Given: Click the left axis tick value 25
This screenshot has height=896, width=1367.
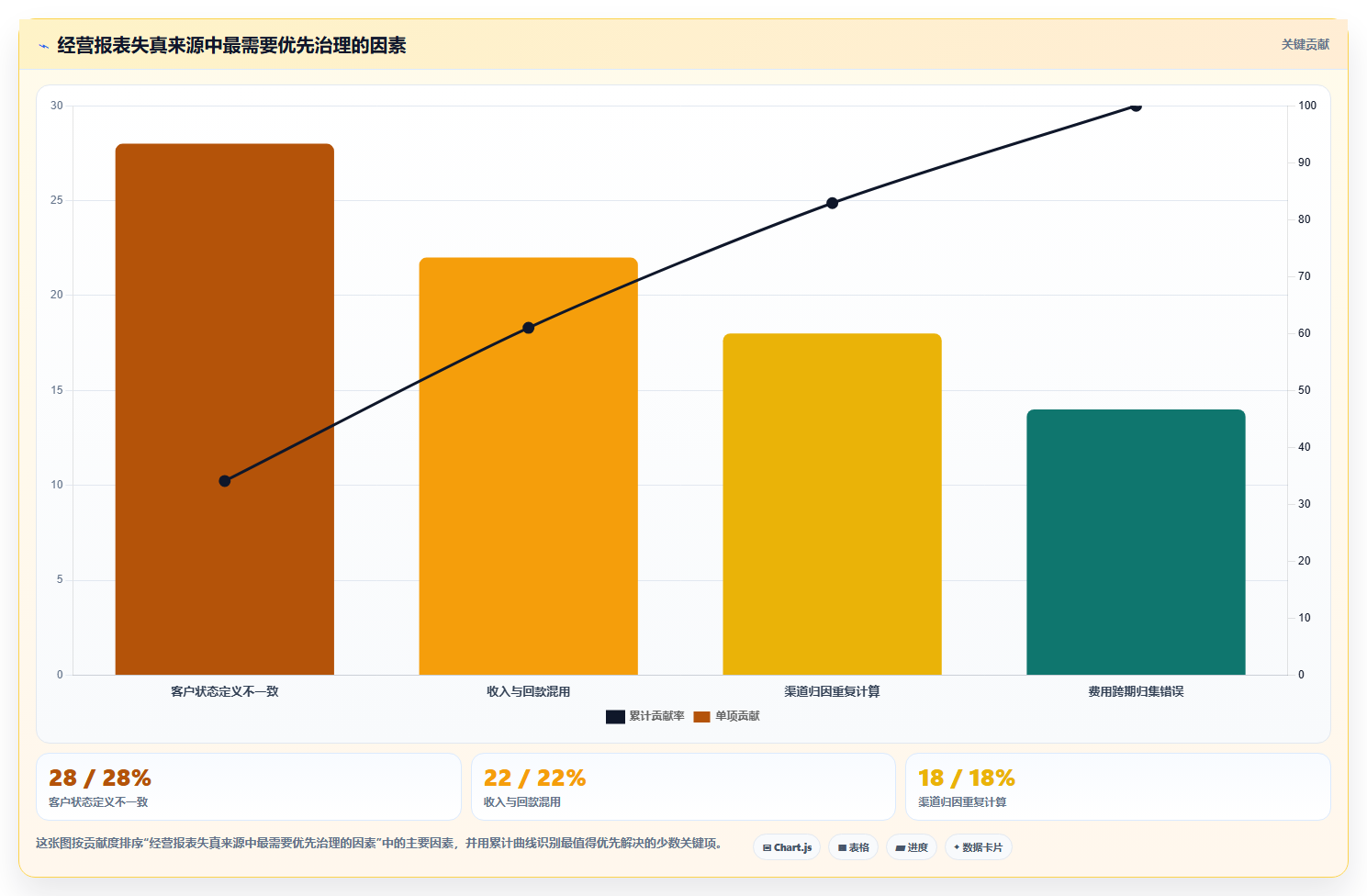Looking at the screenshot, I should [57, 200].
